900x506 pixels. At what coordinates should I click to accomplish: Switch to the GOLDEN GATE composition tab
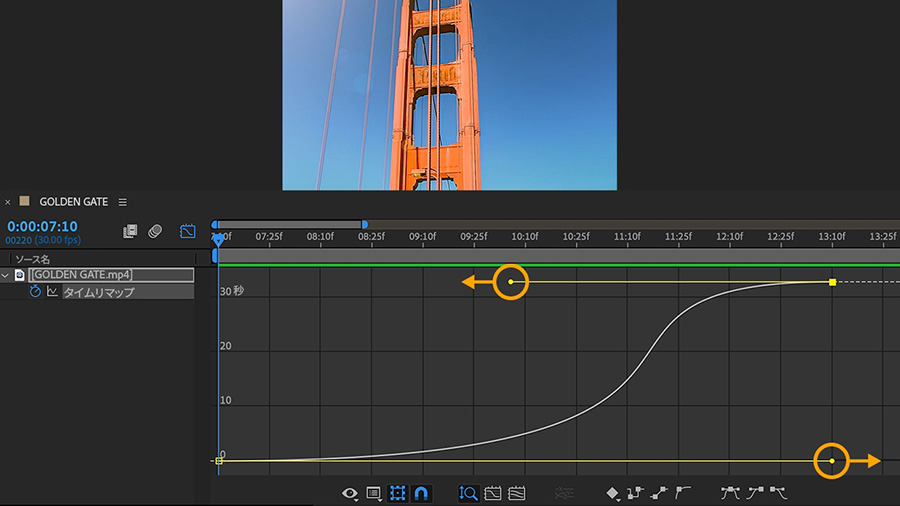pos(73,202)
